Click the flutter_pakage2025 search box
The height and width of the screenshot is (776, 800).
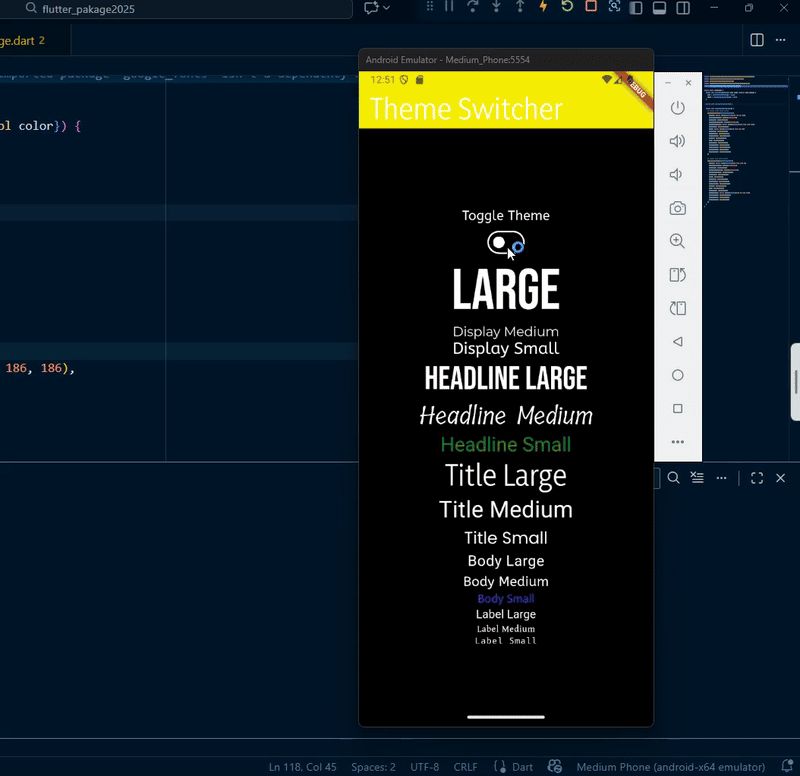coord(176,9)
